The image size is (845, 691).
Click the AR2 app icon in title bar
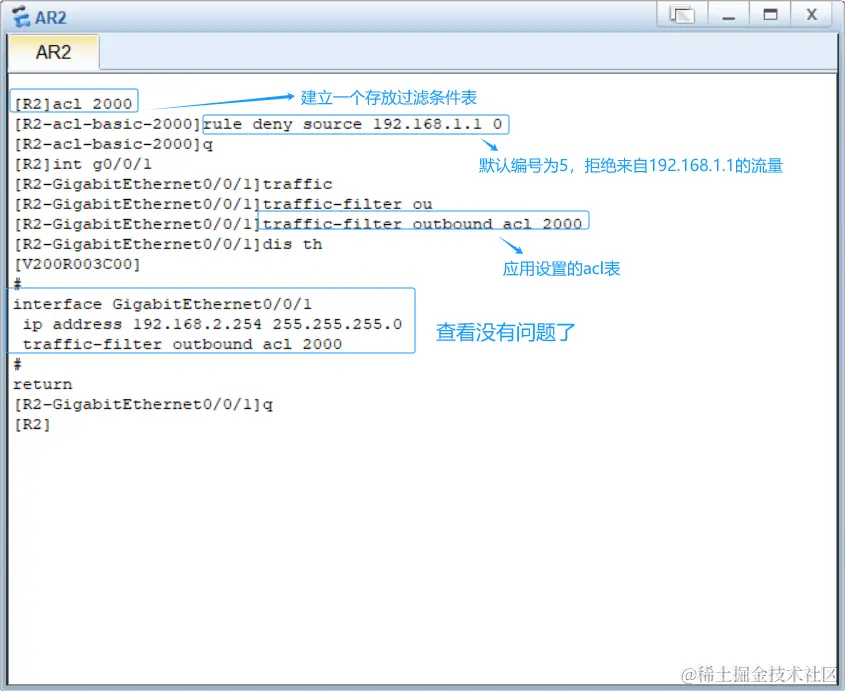click(x=20, y=17)
